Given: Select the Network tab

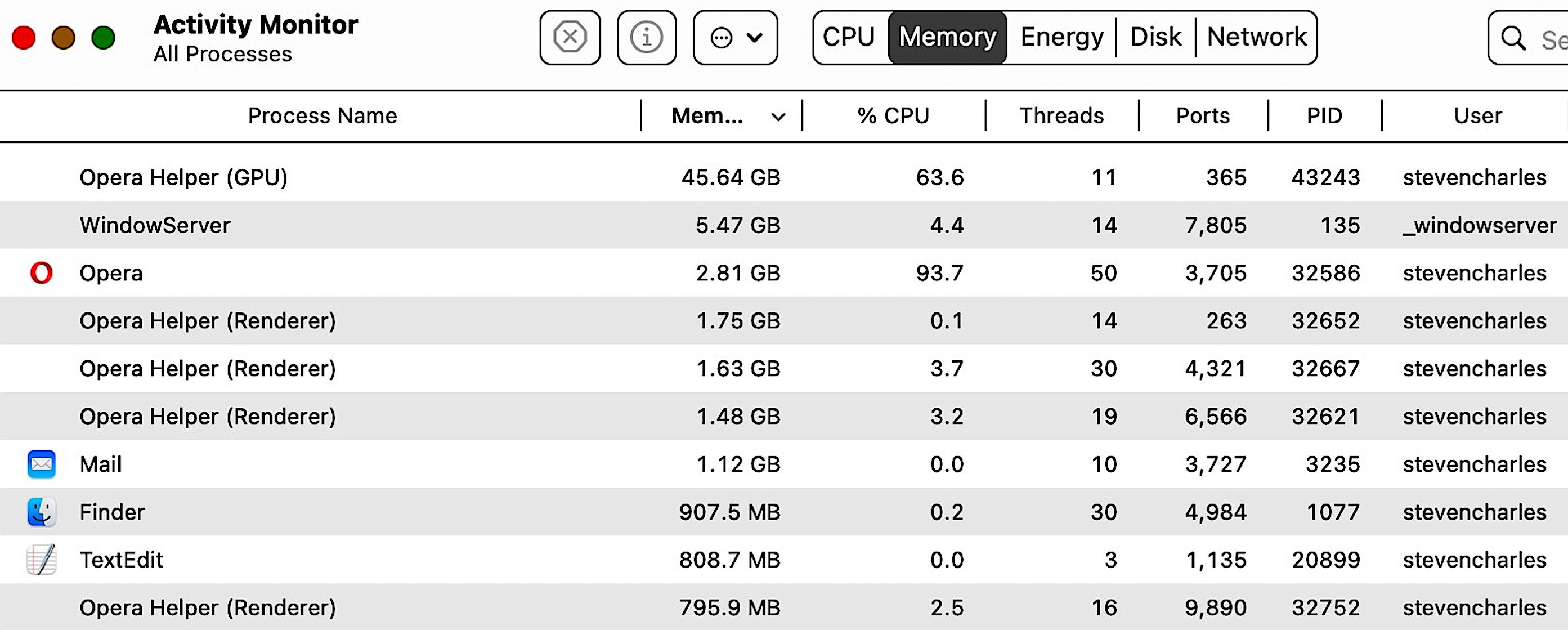Looking at the screenshot, I should 1256,37.
